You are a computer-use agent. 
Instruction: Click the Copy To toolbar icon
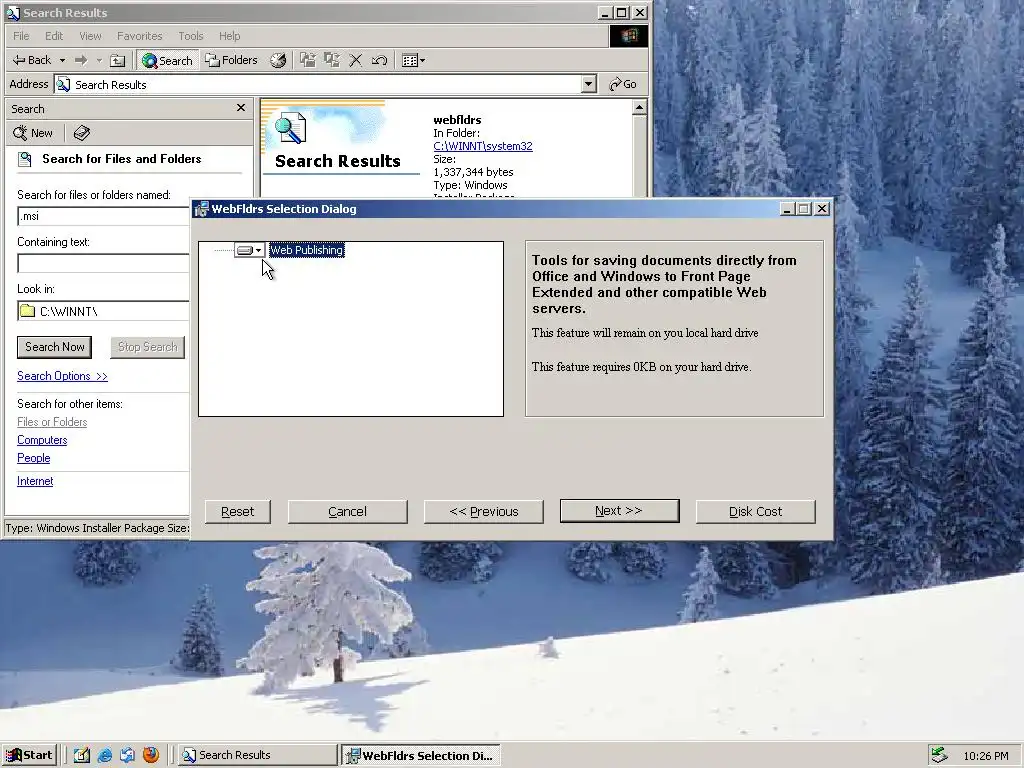[332, 60]
